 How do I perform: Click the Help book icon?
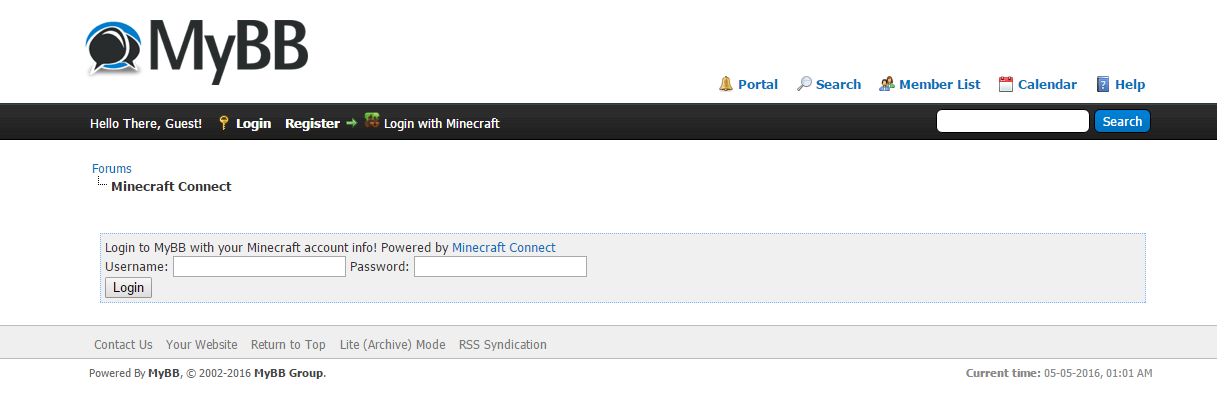[x=1103, y=84]
